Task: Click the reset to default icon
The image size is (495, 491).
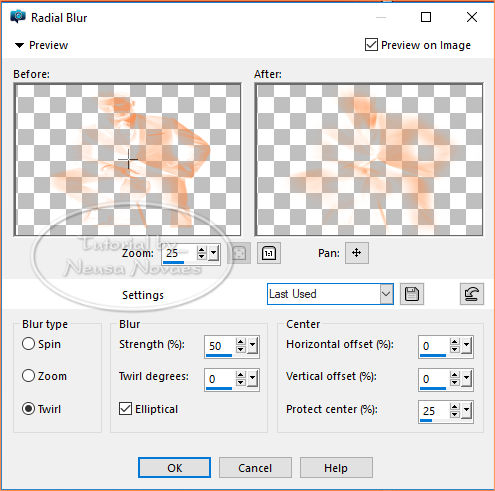Action: coord(472,294)
